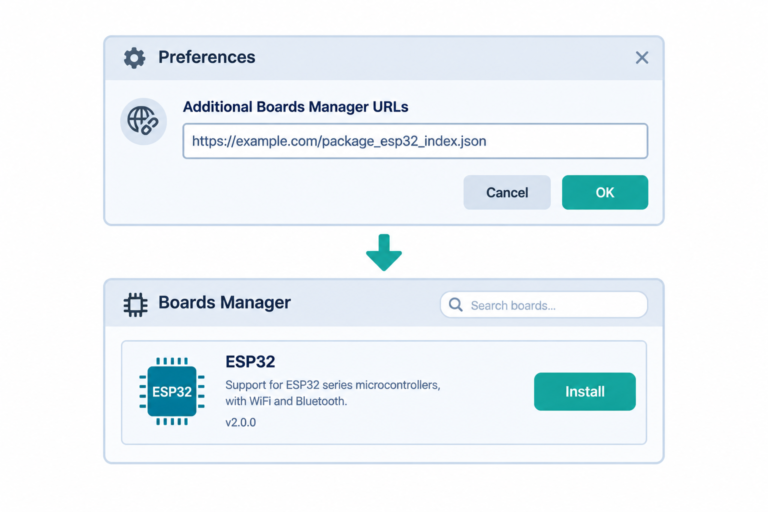Click the Additional Boards Manager URLs label
768x512 pixels.
tap(295, 107)
